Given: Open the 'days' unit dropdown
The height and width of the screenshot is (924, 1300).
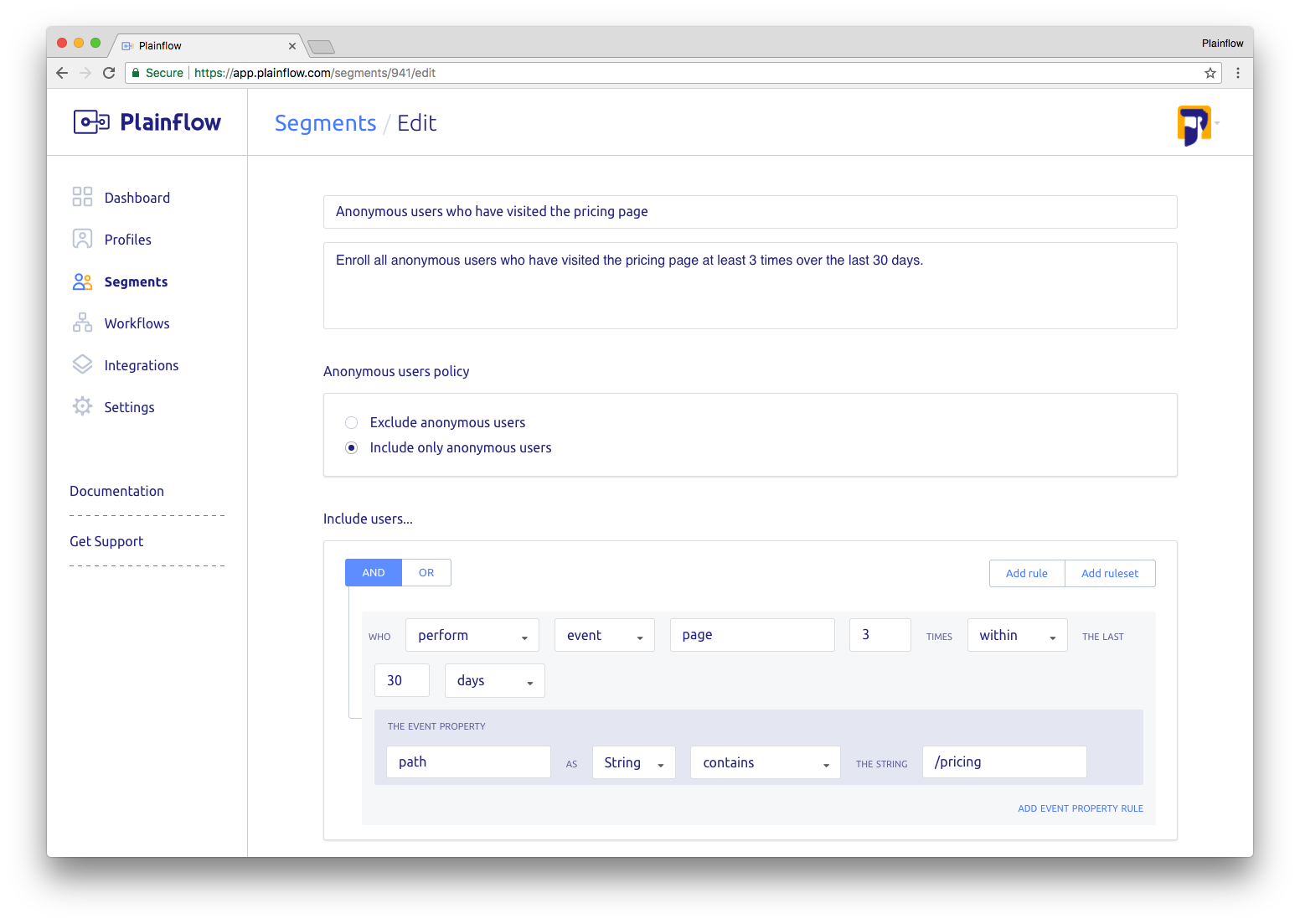Looking at the screenshot, I should click(x=495, y=680).
